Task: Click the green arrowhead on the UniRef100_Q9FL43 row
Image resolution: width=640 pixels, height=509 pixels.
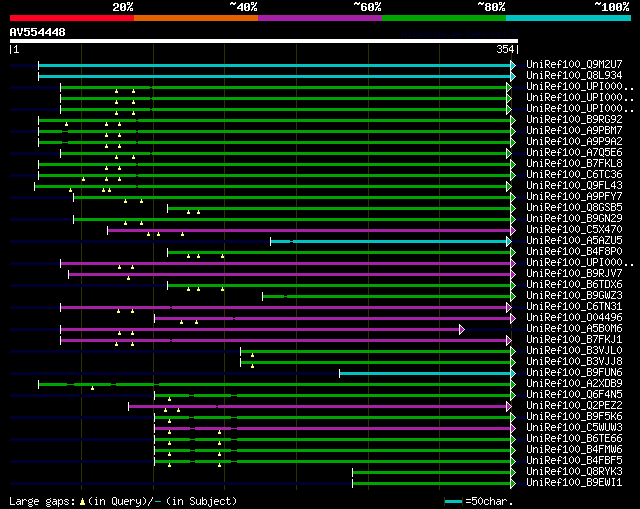Action: point(509,187)
